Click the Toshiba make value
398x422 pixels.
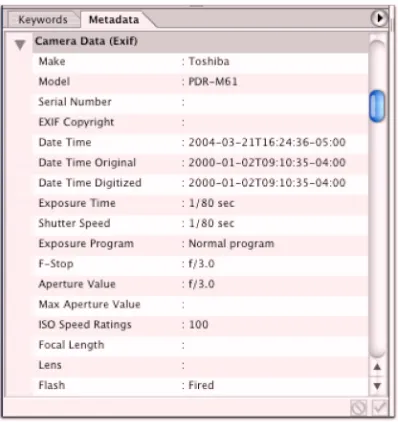pyautogui.click(x=209, y=61)
